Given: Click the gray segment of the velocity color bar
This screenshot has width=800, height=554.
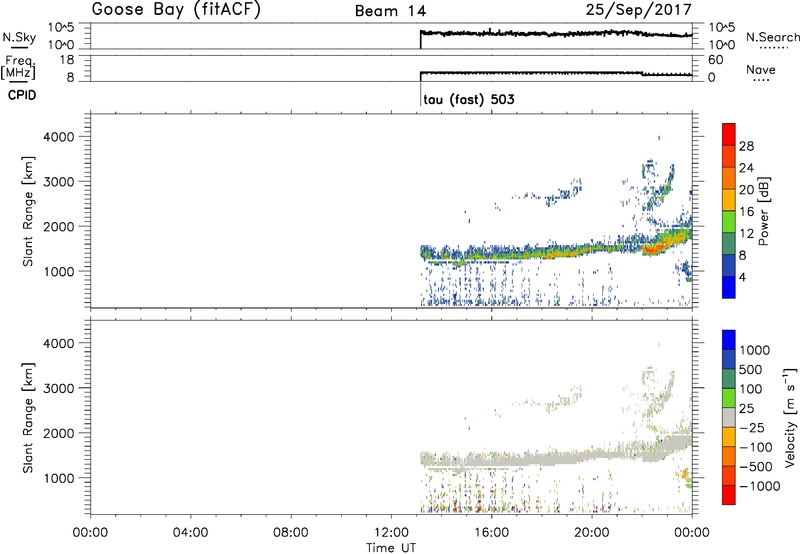Looking at the screenshot, I should [729, 417].
